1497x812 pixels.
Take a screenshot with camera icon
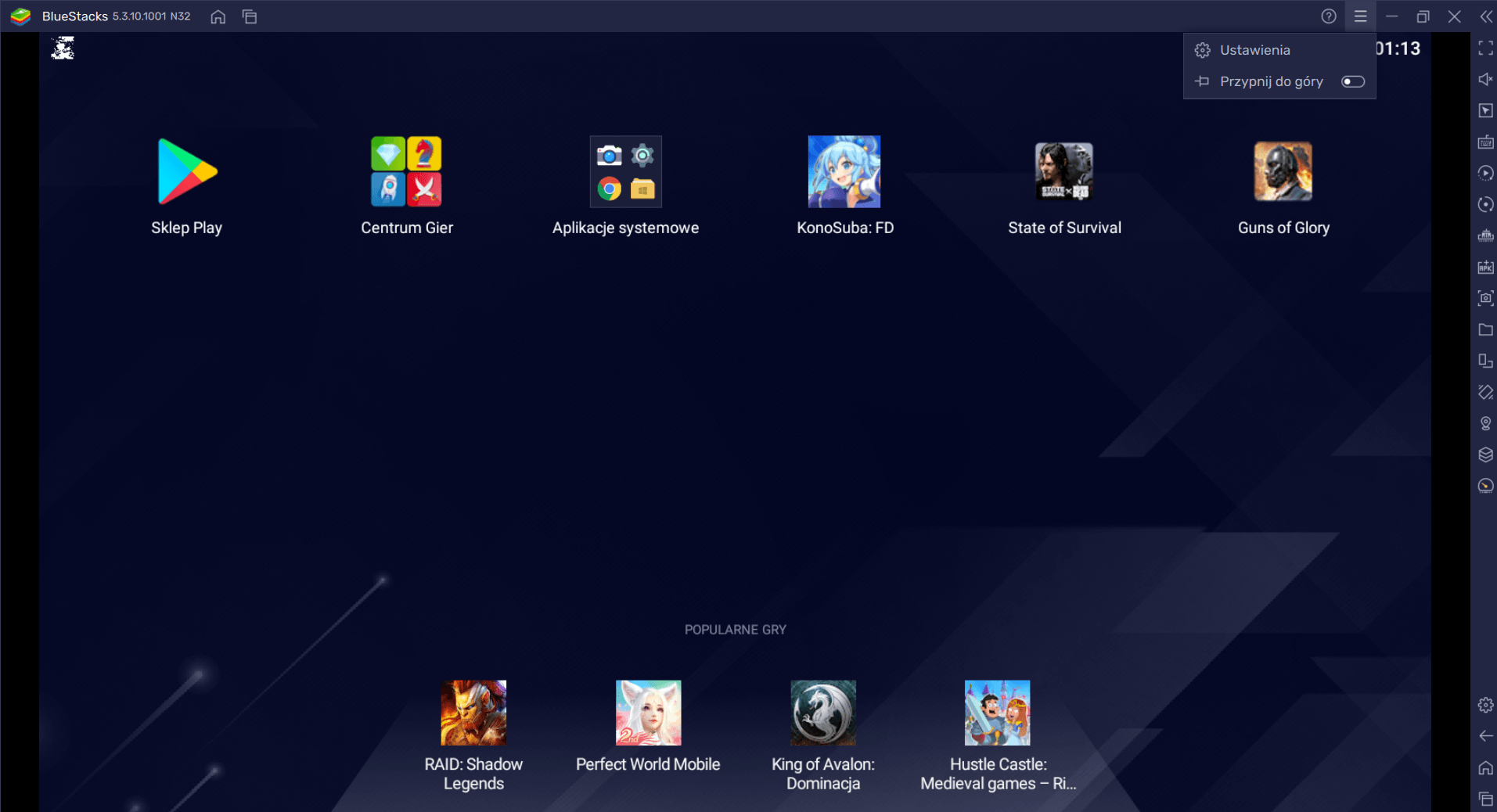tap(1485, 298)
